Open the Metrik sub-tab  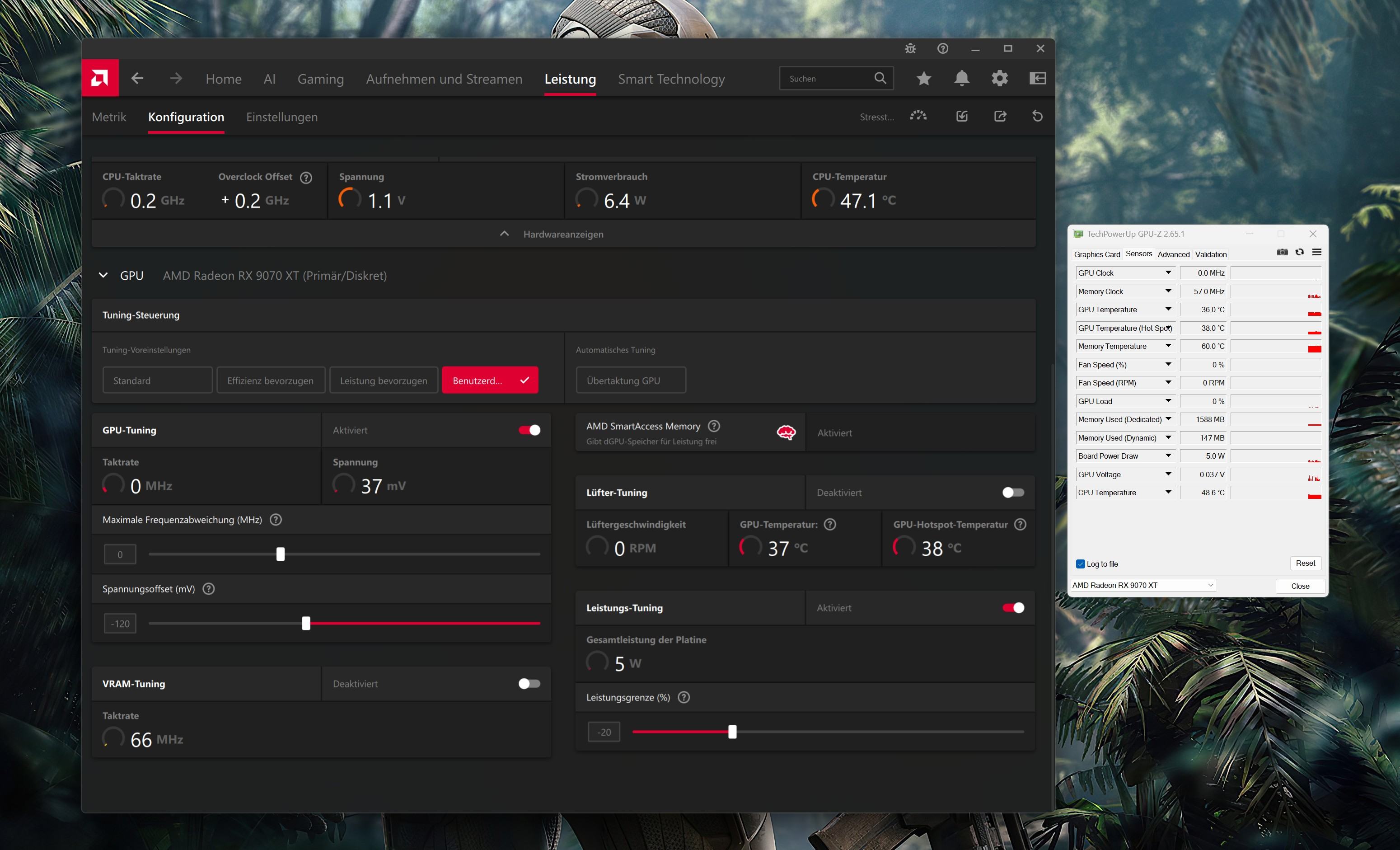pos(108,117)
